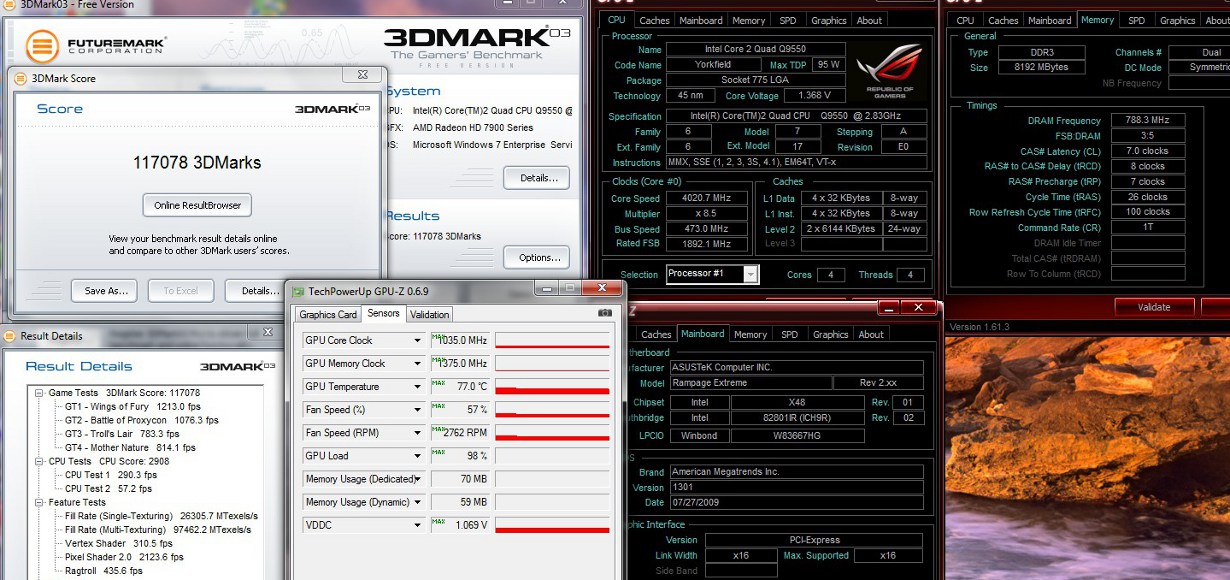
Task: Collapse the CPU Tests tree node
Action: [x=39, y=462]
